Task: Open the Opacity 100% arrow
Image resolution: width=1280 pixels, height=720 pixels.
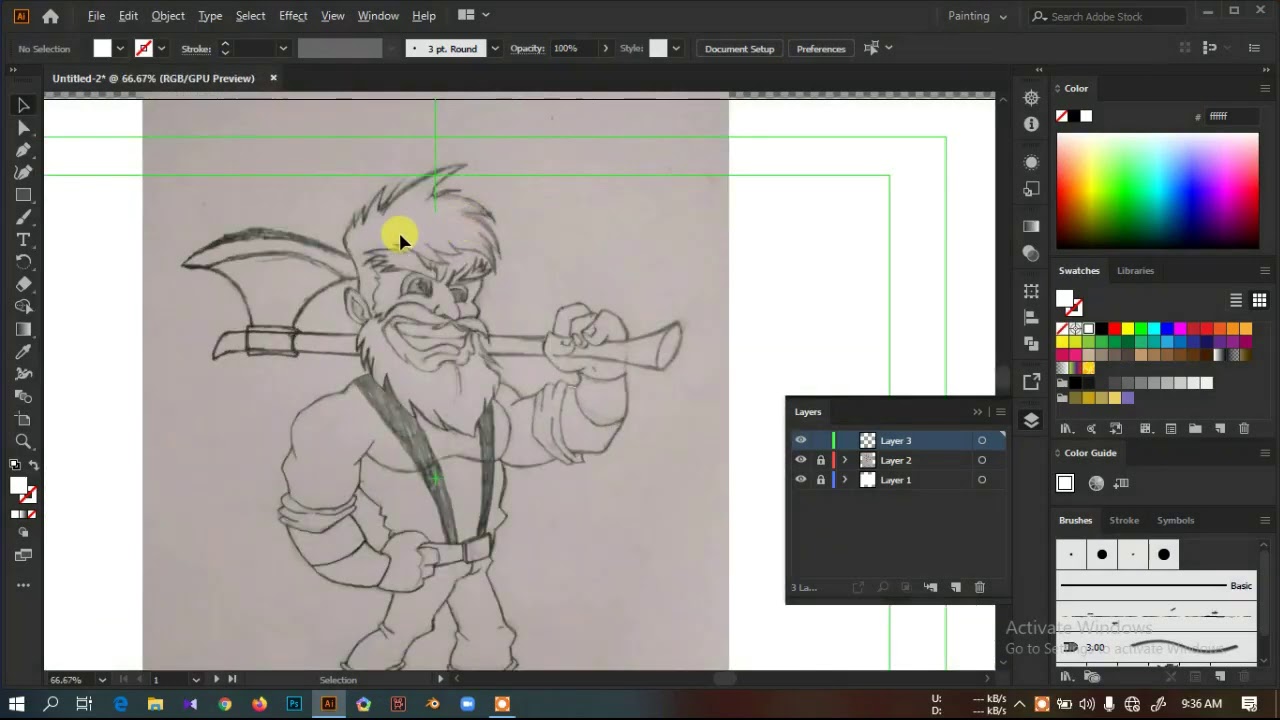Action: 604,48
